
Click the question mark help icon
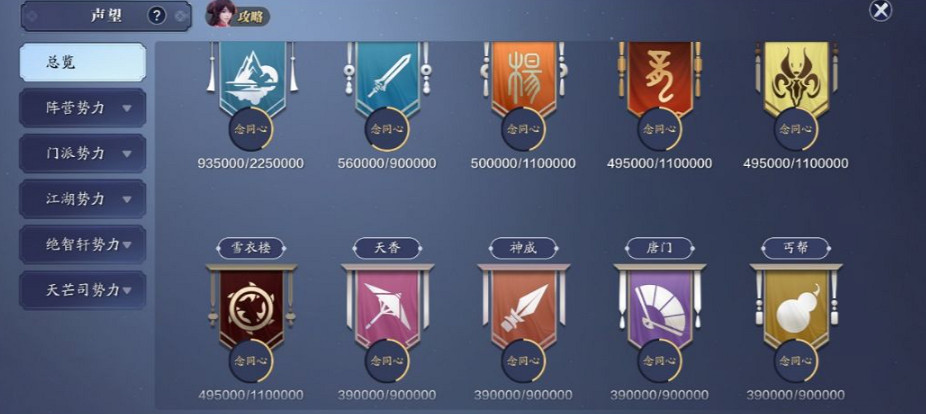(x=156, y=16)
